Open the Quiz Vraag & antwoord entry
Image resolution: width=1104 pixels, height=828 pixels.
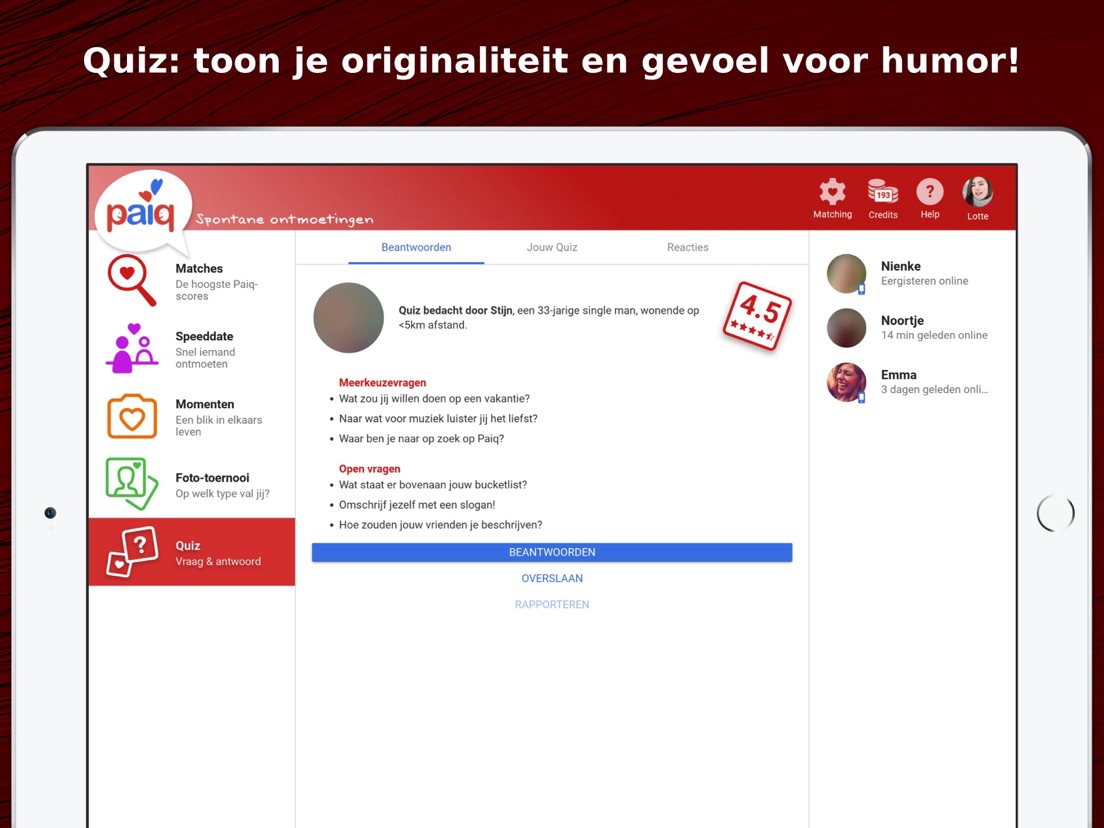click(192, 552)
